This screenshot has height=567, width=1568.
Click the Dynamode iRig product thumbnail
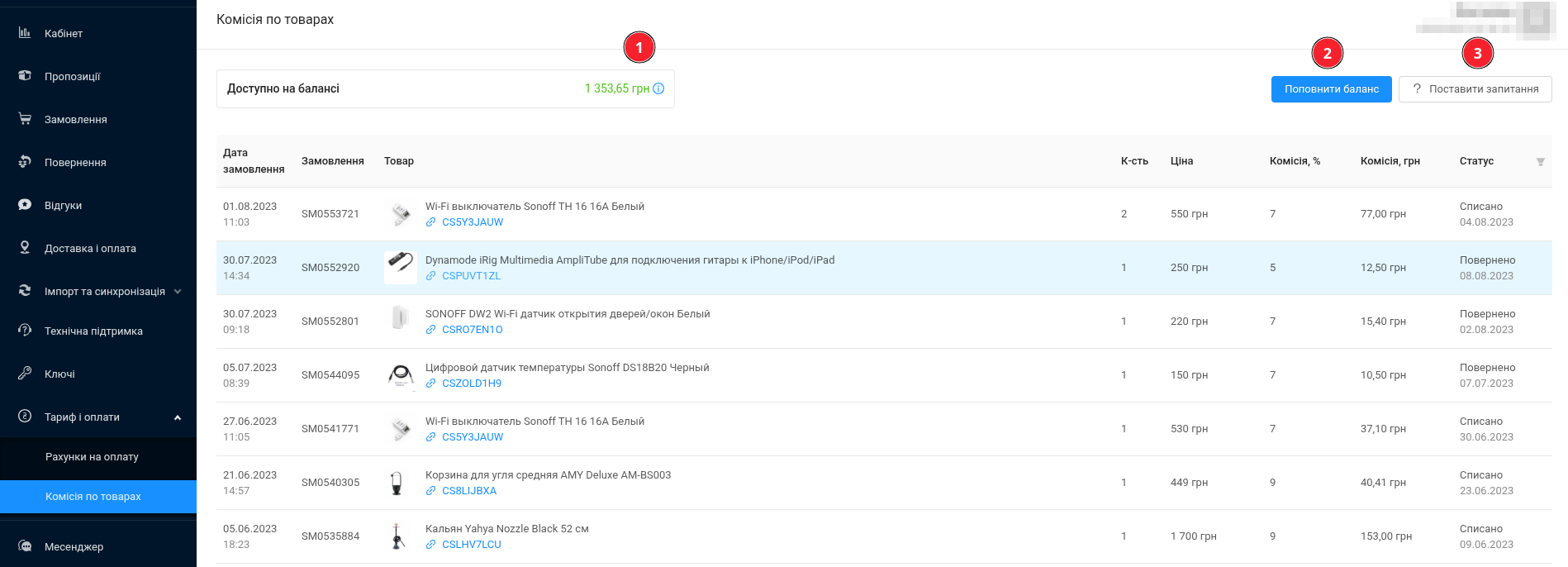(401, 267)
